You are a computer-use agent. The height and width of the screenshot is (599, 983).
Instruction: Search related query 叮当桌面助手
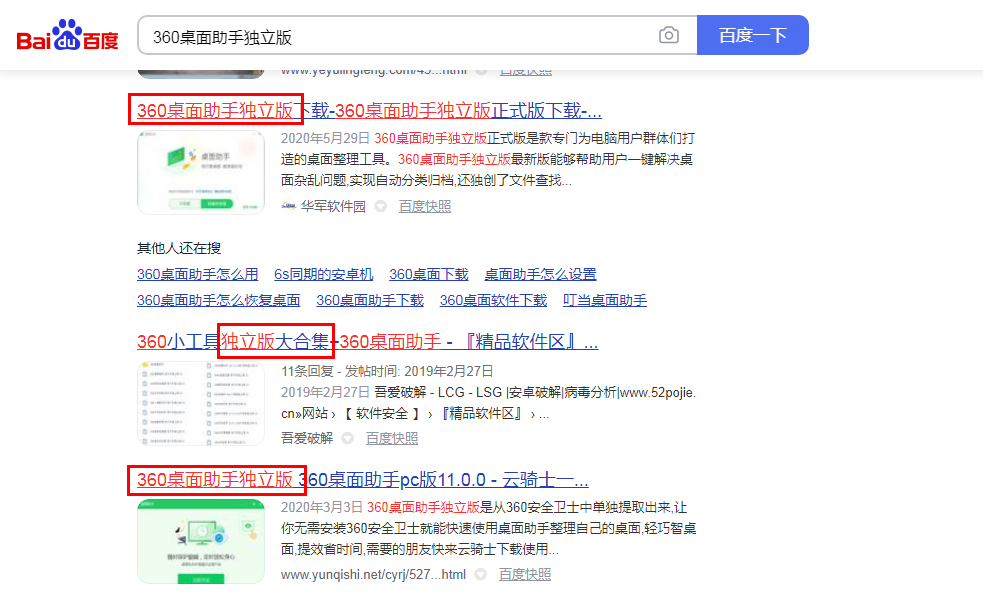[x=605, y=300]
